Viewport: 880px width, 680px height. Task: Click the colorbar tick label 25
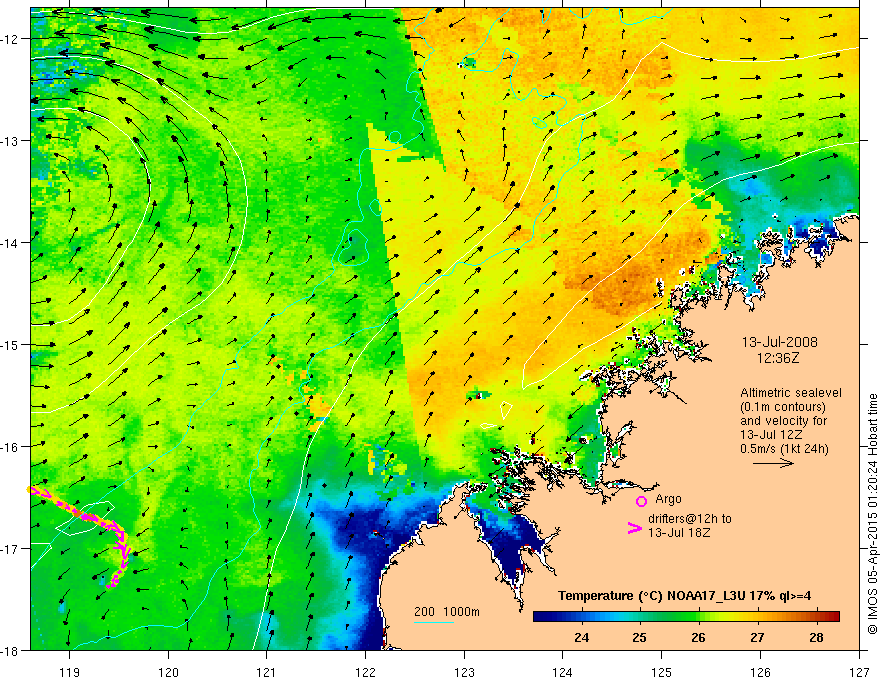[x=640, y=637]
